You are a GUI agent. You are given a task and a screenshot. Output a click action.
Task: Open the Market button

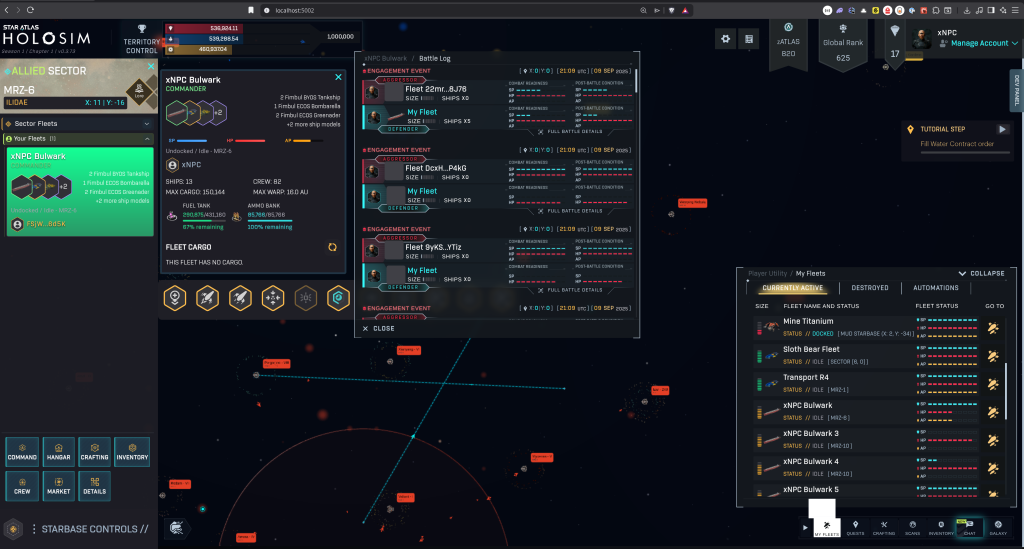click(x=58, y=486)
